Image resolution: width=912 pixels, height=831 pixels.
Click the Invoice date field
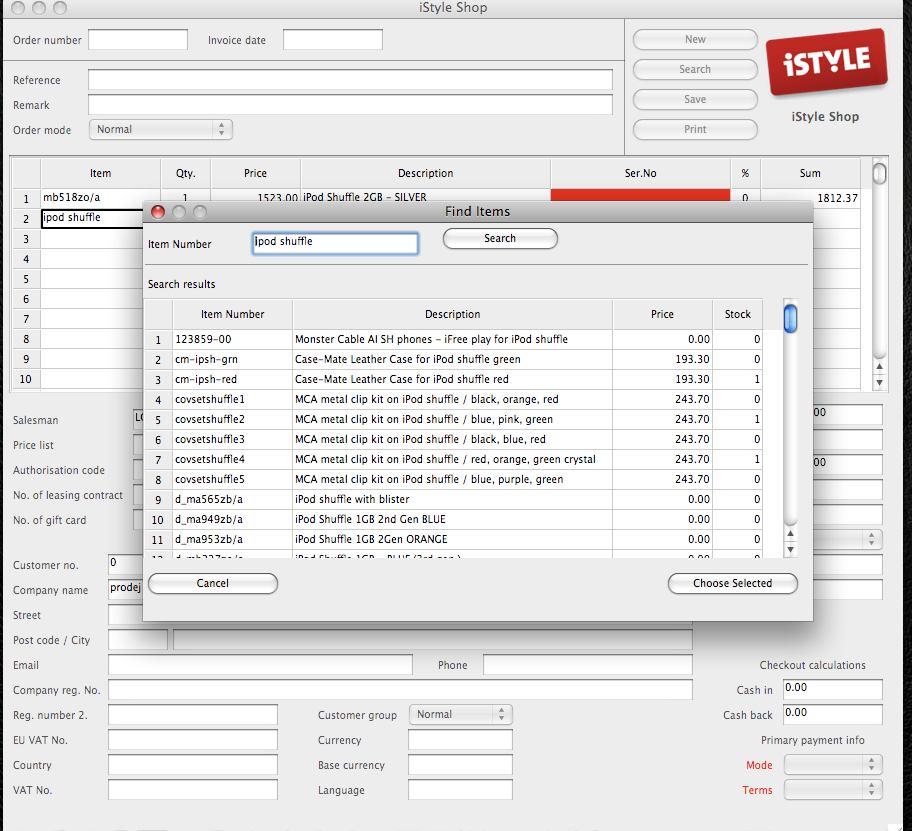click(333, 40)
